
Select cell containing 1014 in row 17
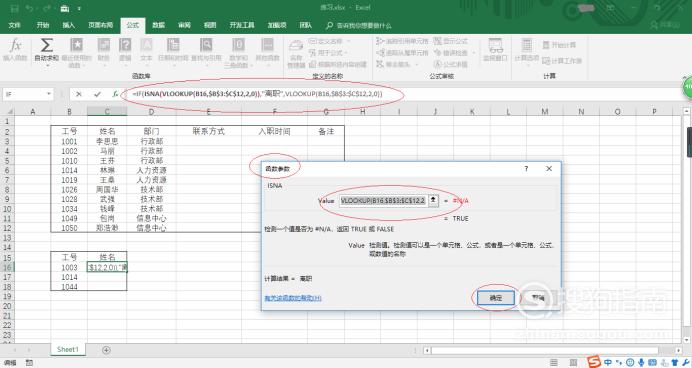(69, 277)
